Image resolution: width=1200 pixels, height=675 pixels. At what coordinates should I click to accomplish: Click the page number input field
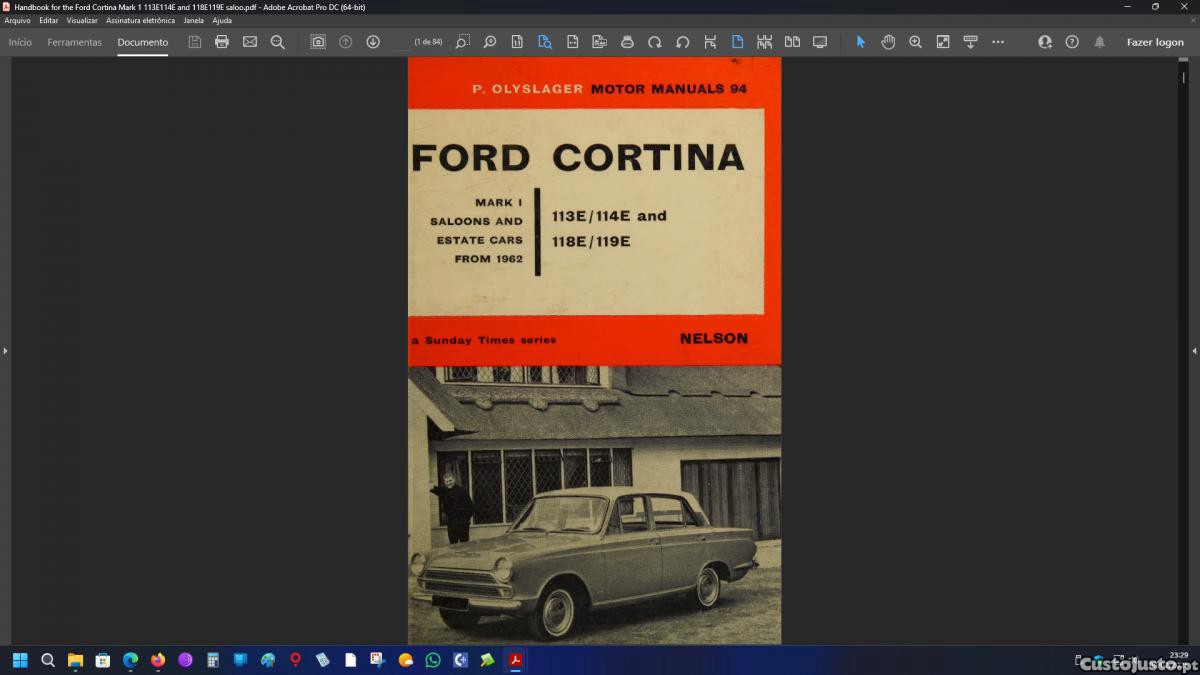coord(402,42)
